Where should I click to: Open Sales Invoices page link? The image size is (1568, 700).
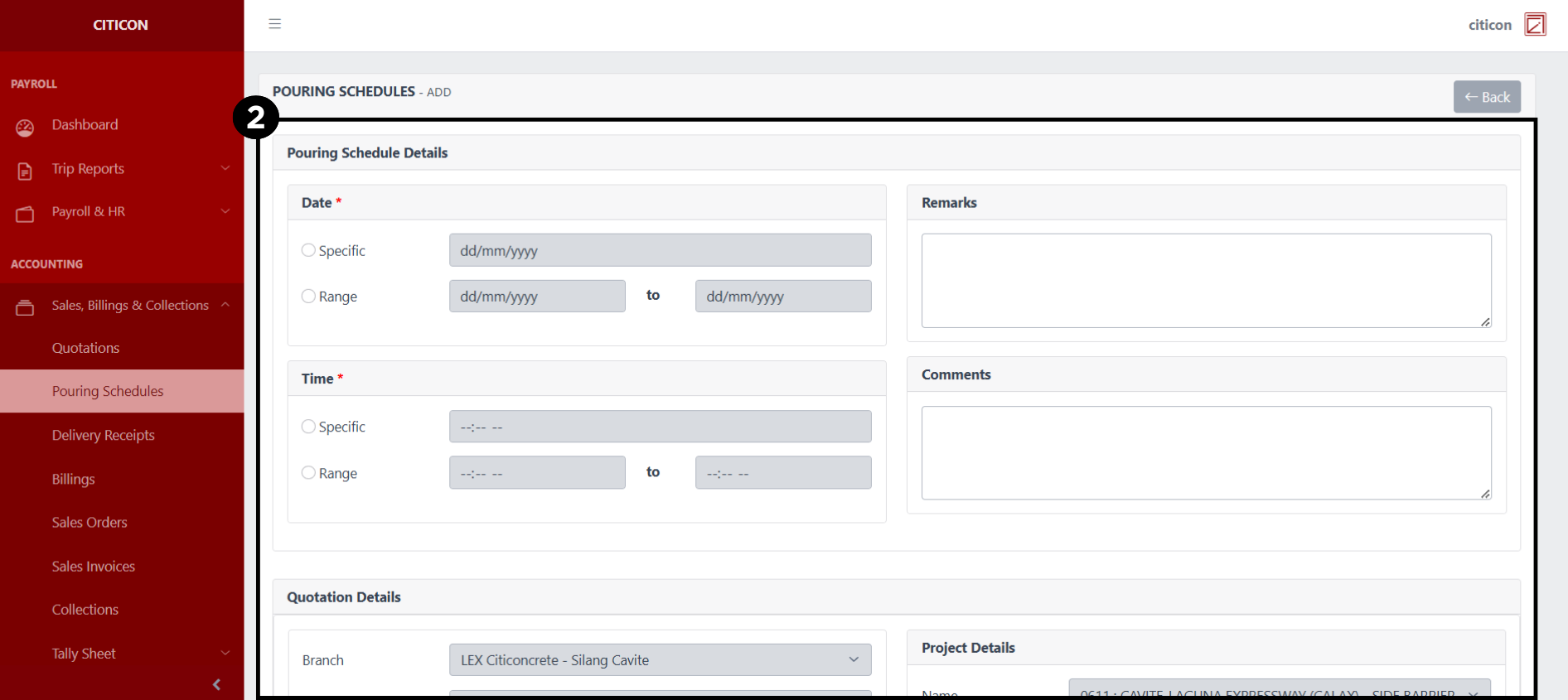(x=94, y=567)
